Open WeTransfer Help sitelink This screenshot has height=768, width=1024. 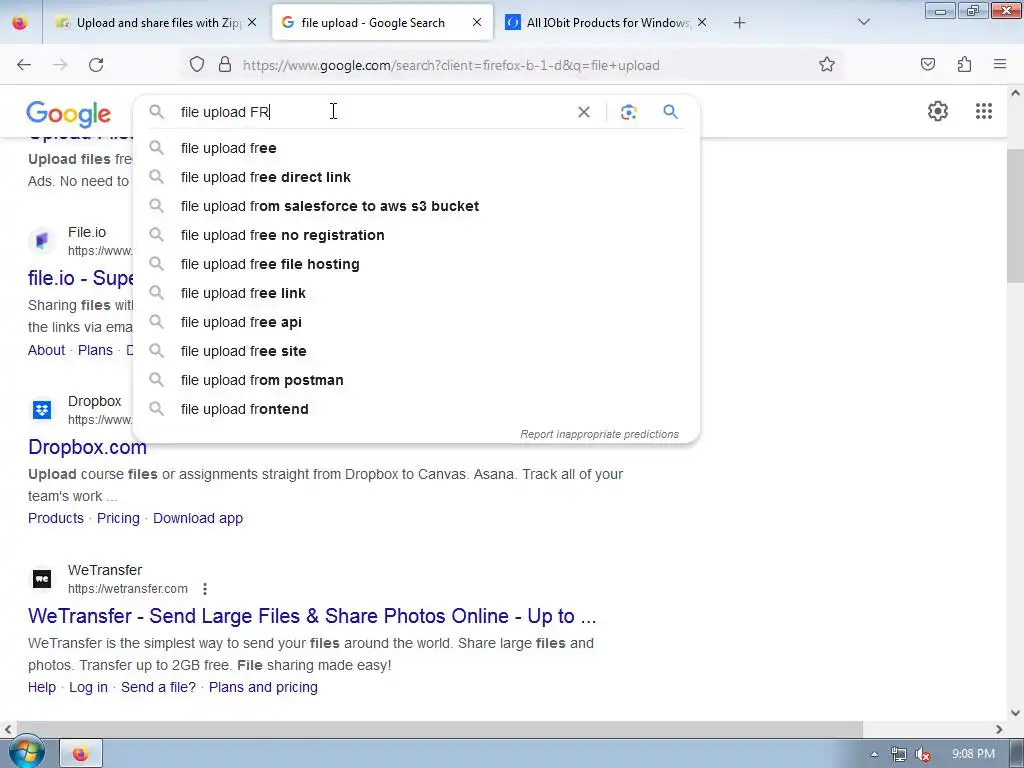coord(42,687)
